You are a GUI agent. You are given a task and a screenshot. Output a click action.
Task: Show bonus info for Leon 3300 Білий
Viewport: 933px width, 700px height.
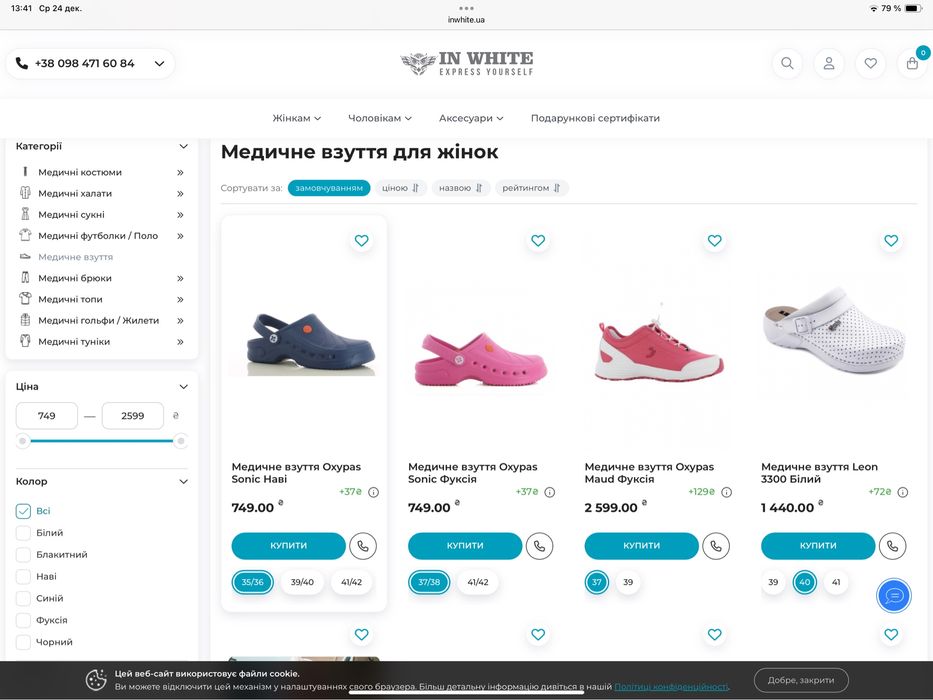[903, 492]
